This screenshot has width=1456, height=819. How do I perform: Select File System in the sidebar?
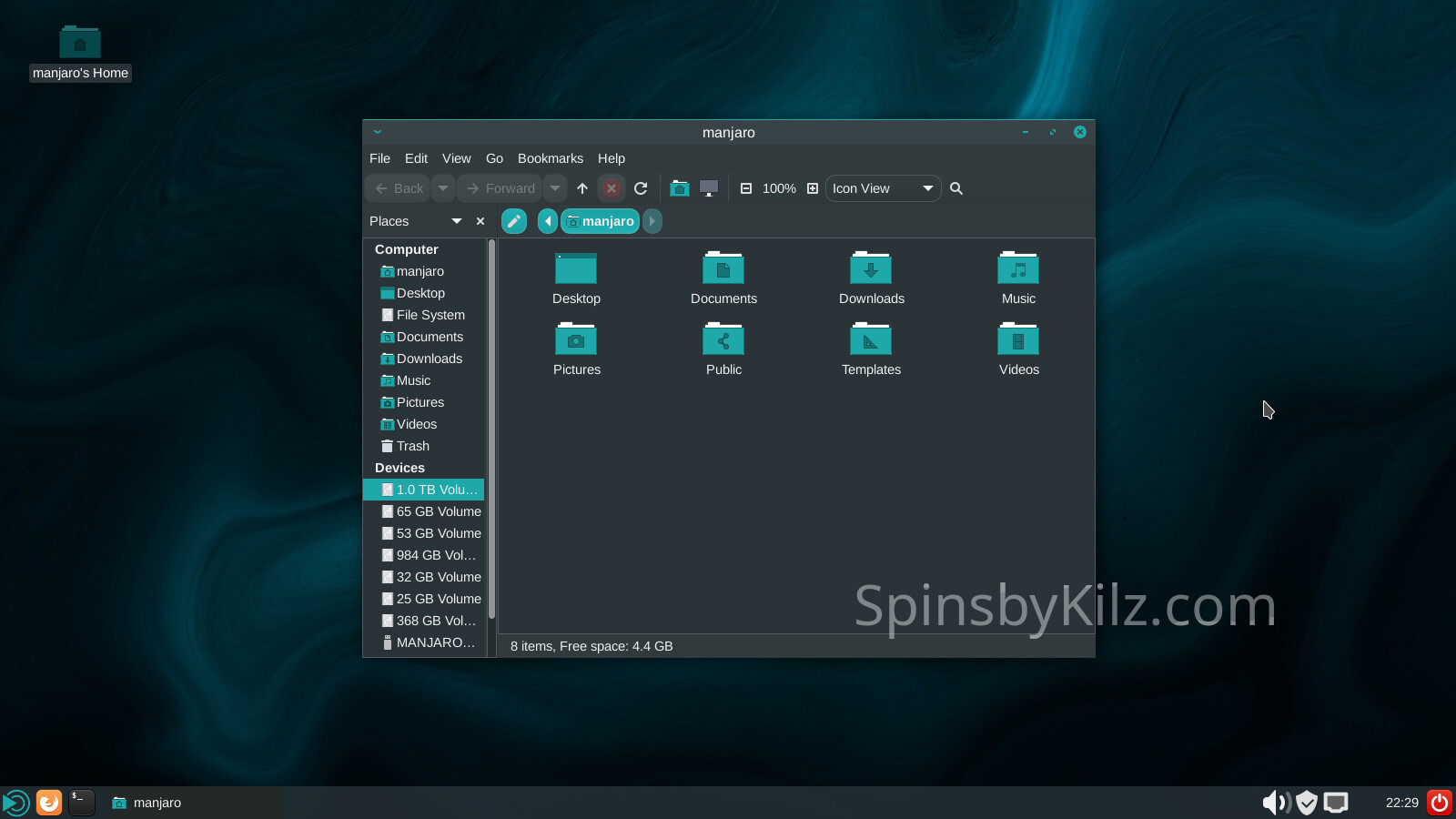tap(430, 315)
